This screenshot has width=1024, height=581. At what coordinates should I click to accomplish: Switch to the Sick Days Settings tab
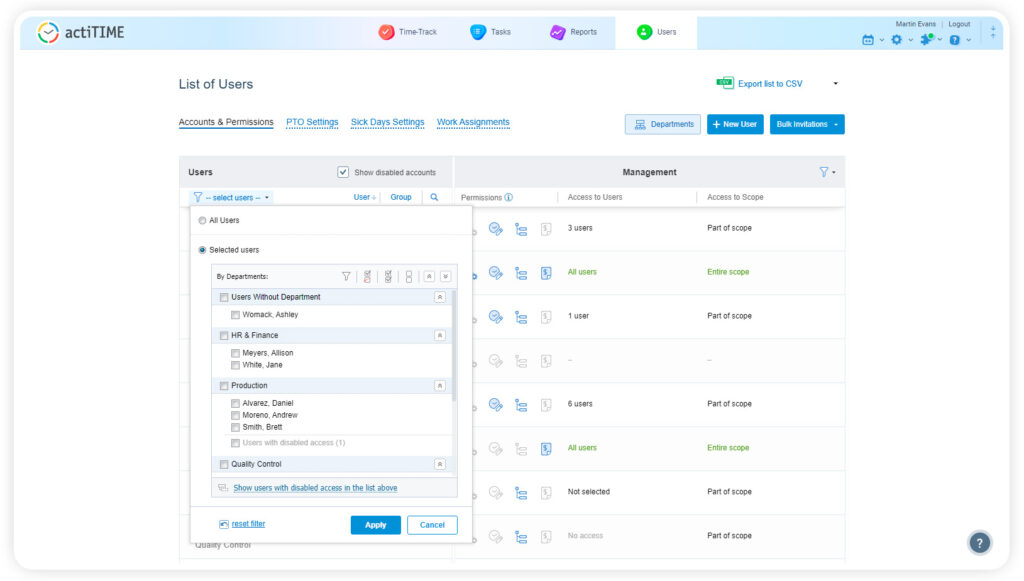[387, 122]
